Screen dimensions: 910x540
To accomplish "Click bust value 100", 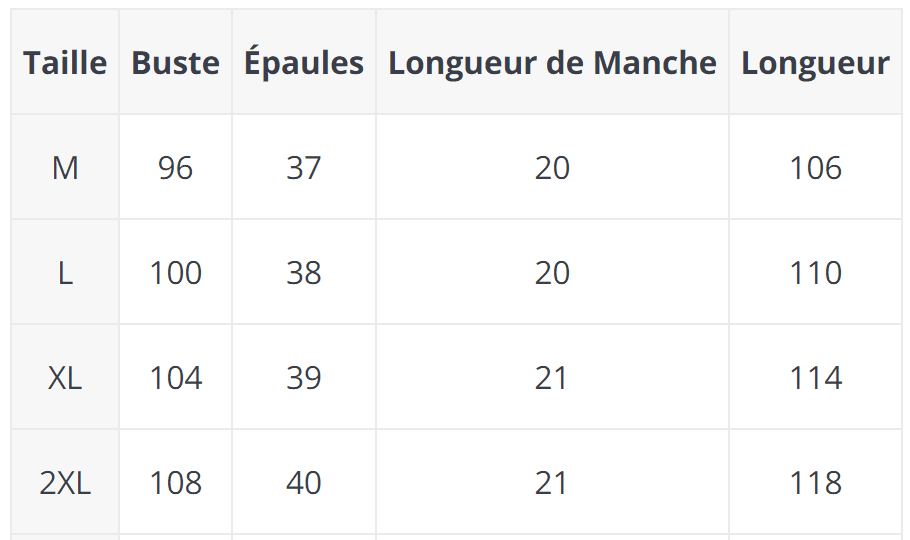I will (175, 273).
